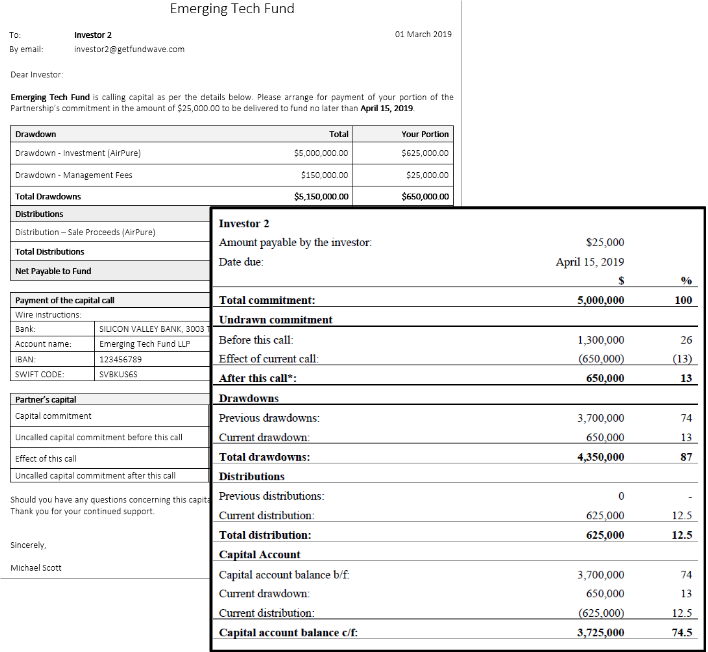The image size is (708, 652).
Task: Click the 'Capital commitment' row label
Action: click(53, 416)
